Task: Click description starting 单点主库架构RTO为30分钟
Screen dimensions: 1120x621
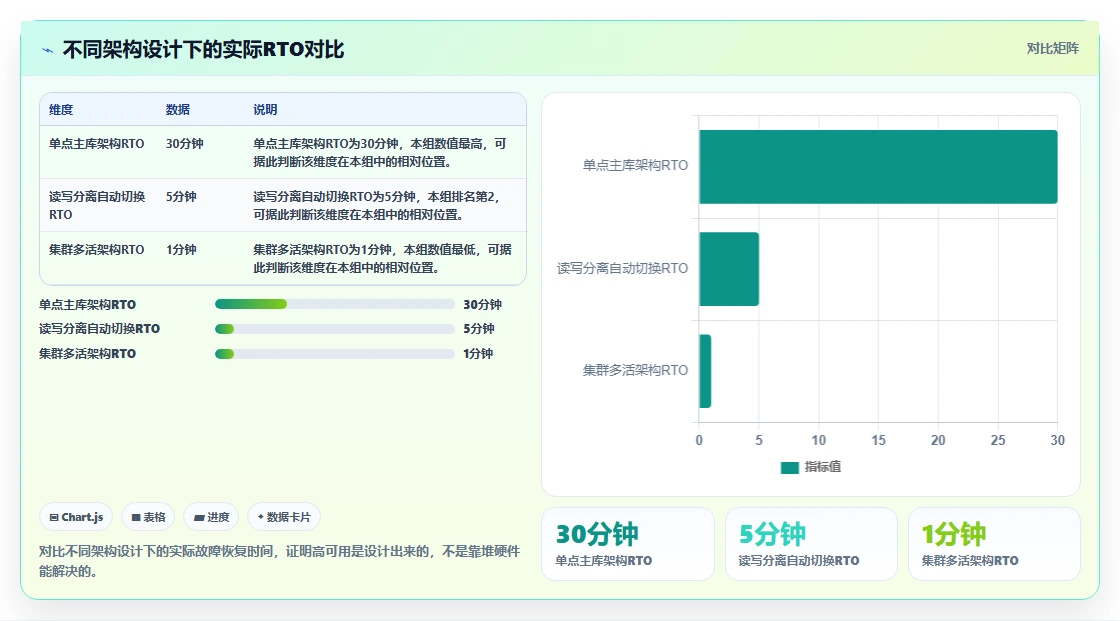Action: pos(380,152)
